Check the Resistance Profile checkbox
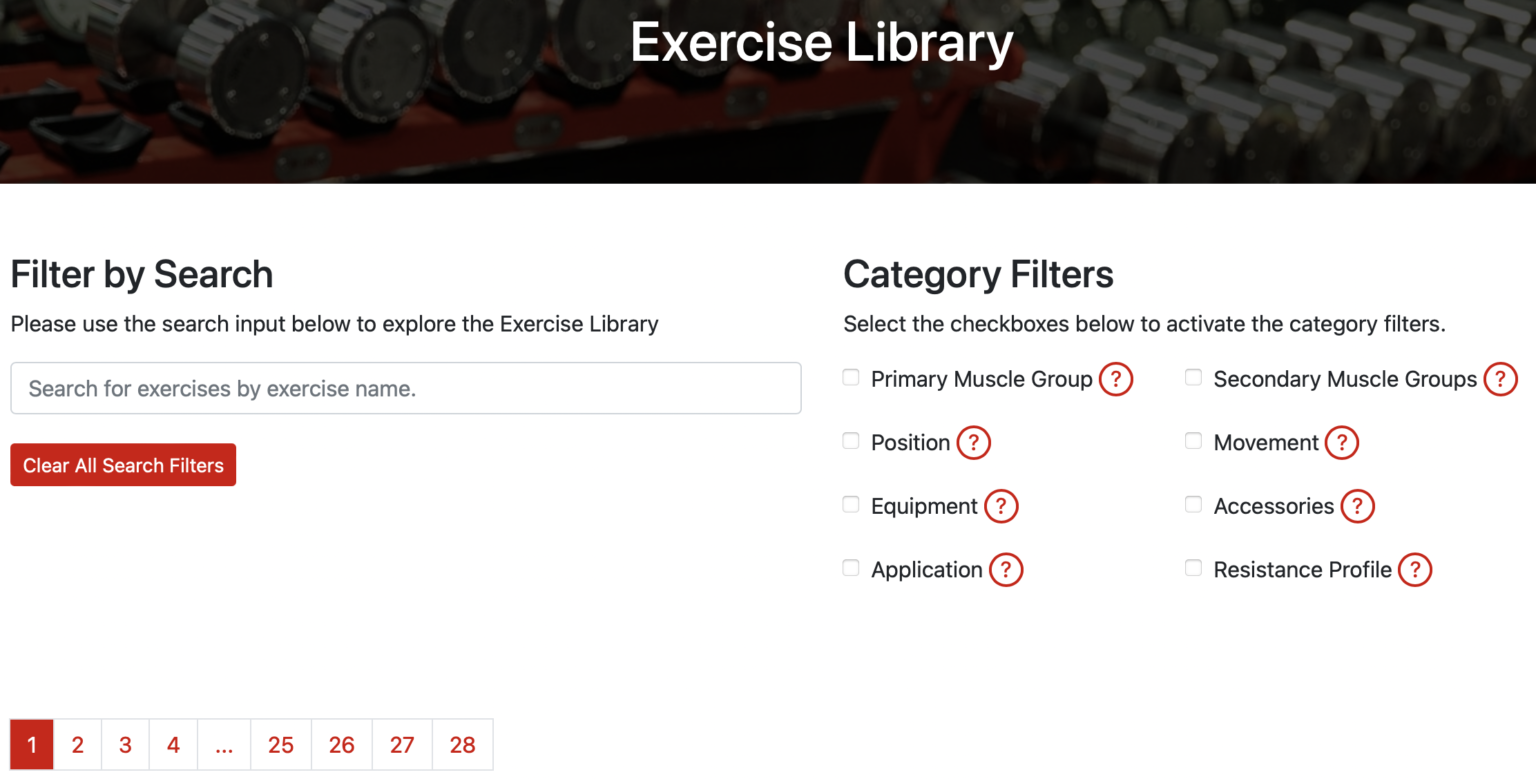 (x=1193, y=568)
